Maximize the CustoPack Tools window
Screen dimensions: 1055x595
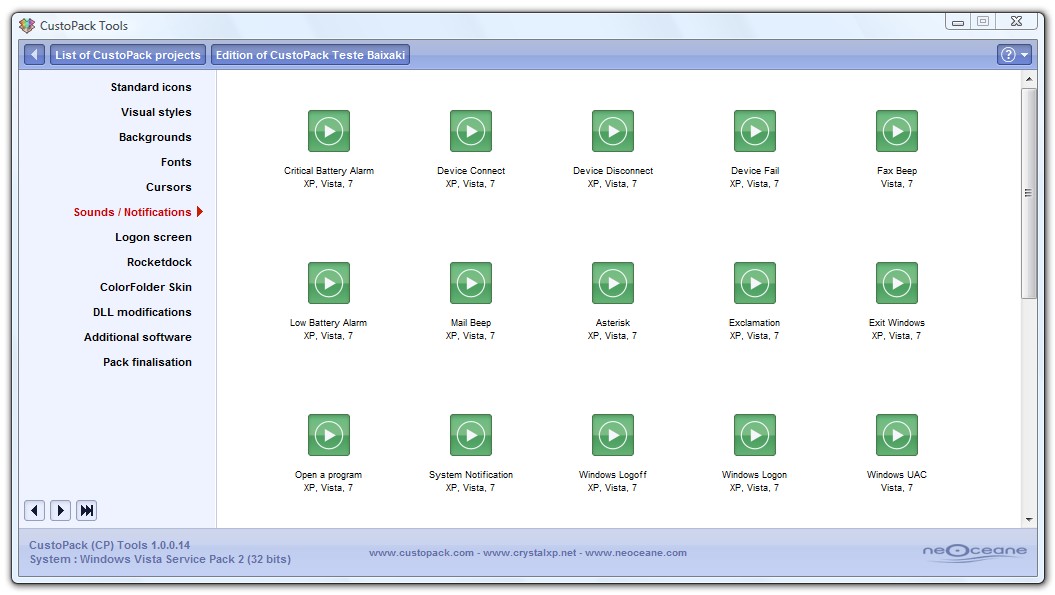click(x=983, y=22)
